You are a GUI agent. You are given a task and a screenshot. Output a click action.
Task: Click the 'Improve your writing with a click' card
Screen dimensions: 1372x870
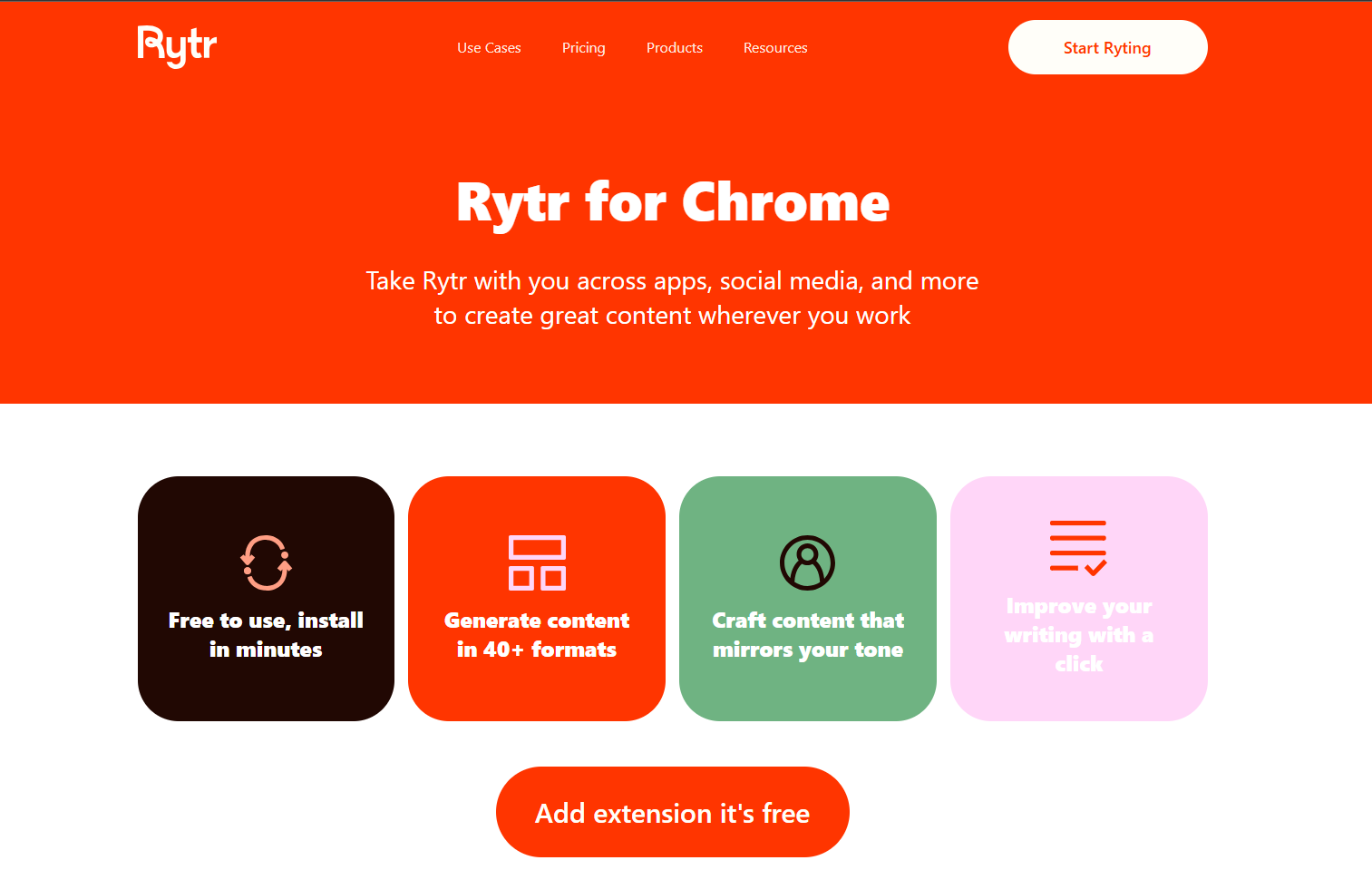(x=1078, y=599)
